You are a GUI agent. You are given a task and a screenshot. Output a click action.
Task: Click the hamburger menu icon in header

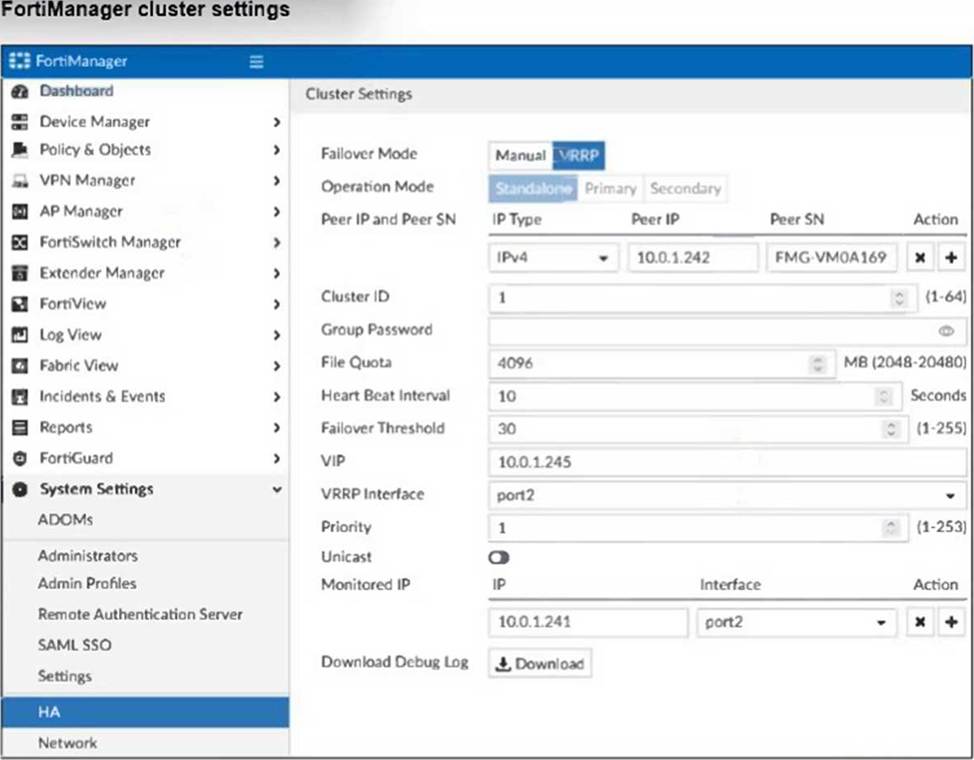(256, 61)
